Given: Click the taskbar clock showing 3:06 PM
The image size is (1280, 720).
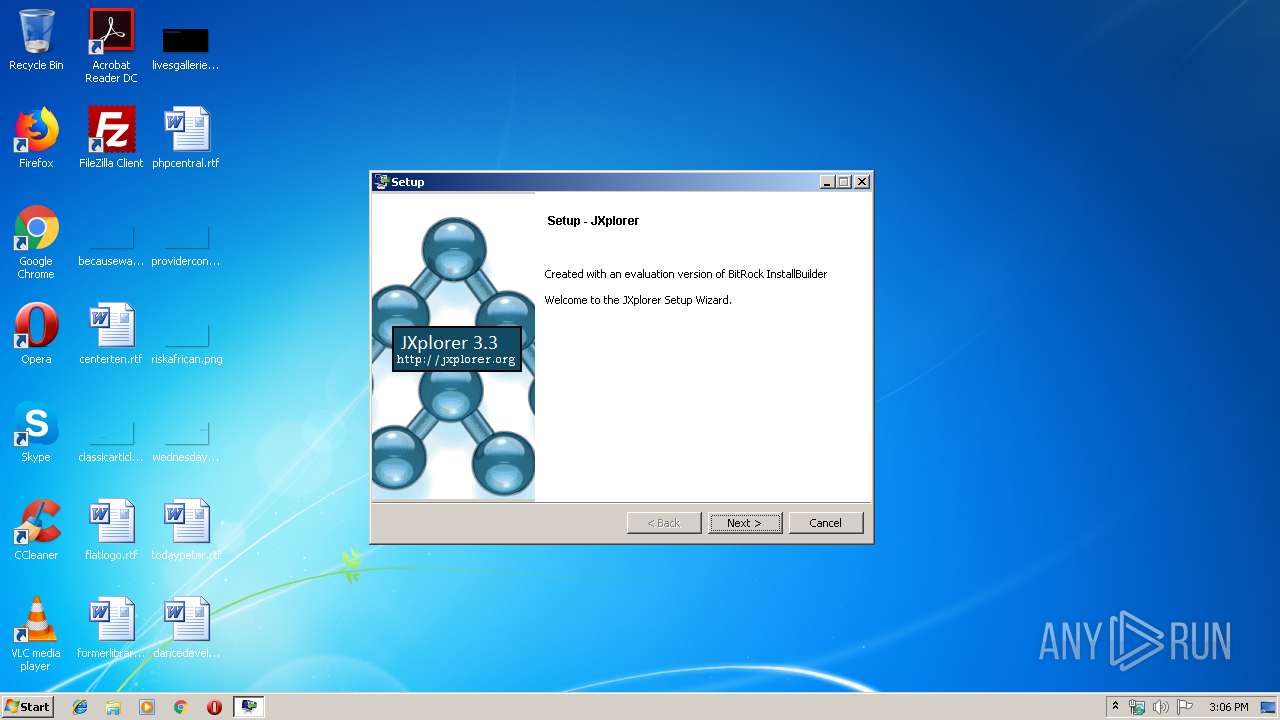Looking at the screenshot, I should coord(1228,707).
